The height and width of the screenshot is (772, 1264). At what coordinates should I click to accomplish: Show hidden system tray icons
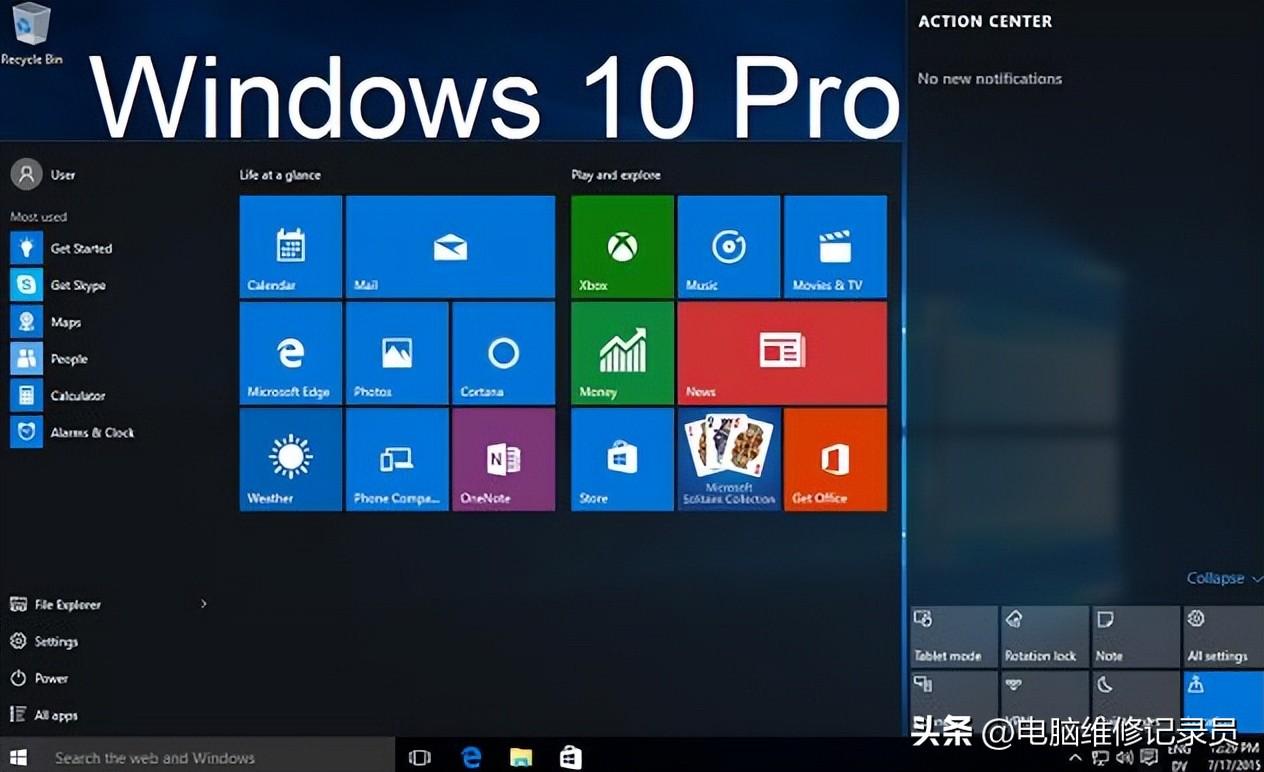coord(1076,757)
